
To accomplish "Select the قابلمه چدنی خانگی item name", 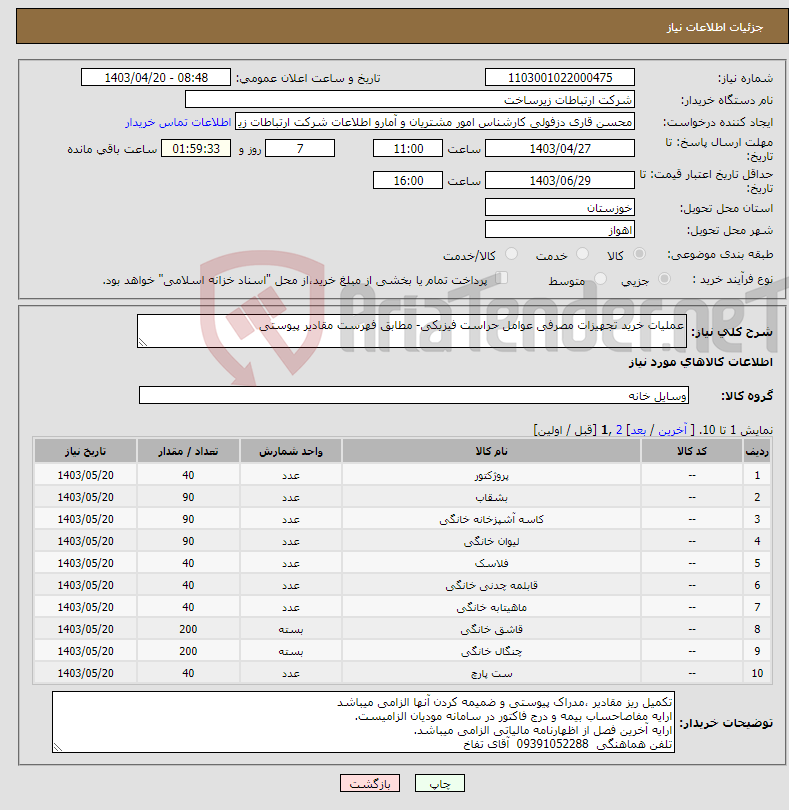I will (x=491, y=585).
